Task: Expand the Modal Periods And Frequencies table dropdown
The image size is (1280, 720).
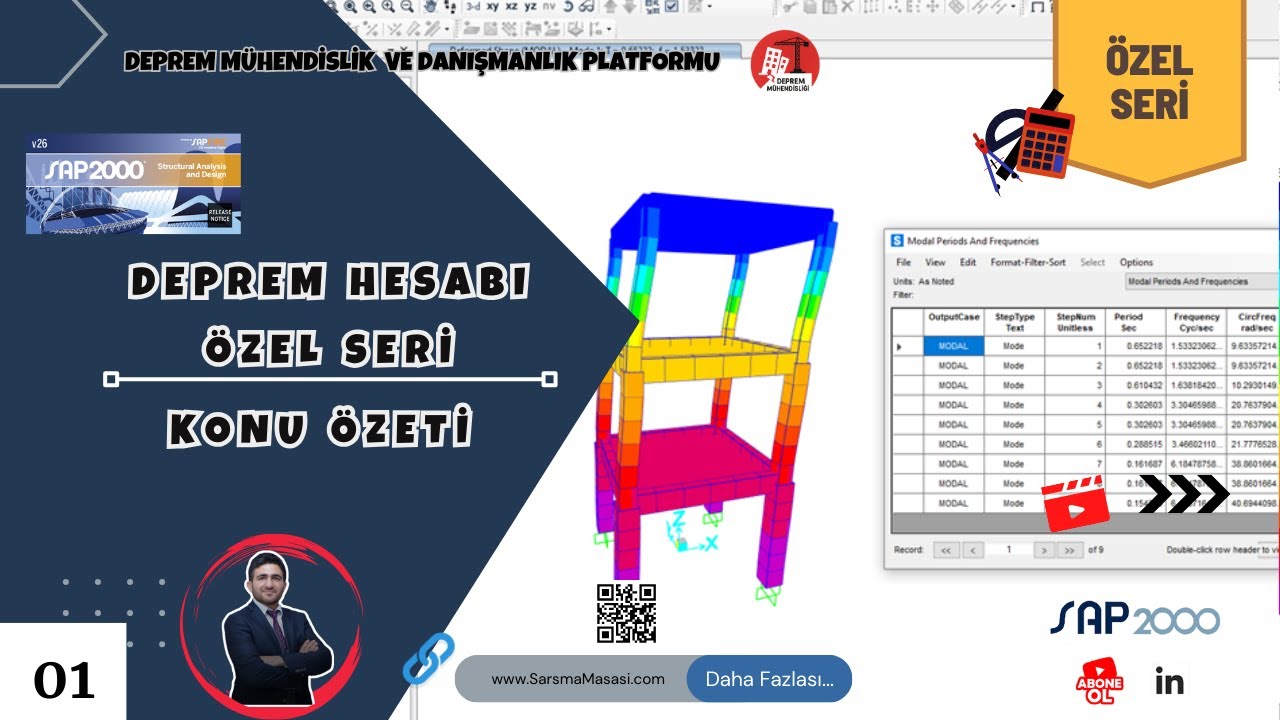Action: [1202, 282]
